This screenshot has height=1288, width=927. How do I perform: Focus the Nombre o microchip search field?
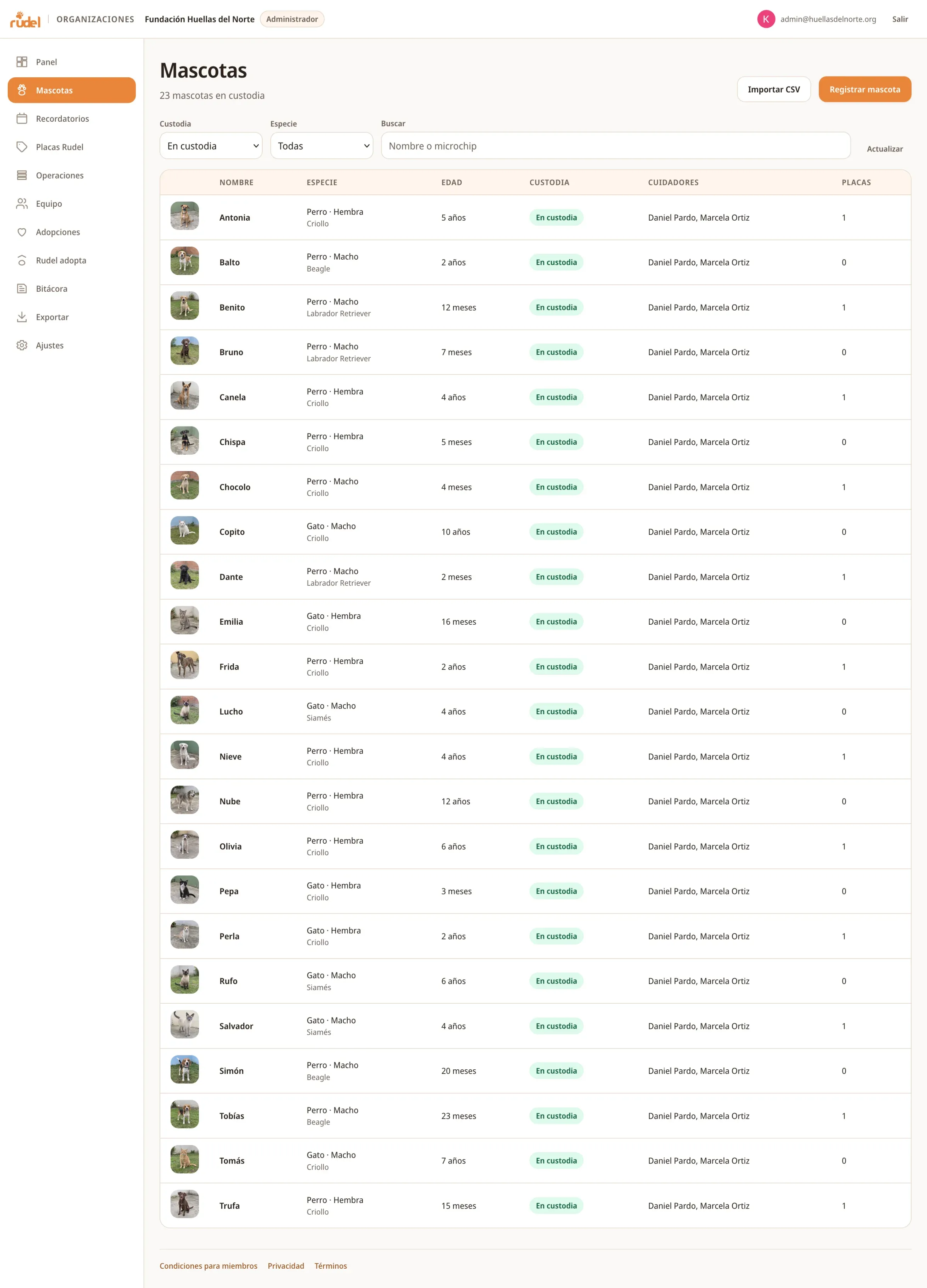[x=615, y=146]
